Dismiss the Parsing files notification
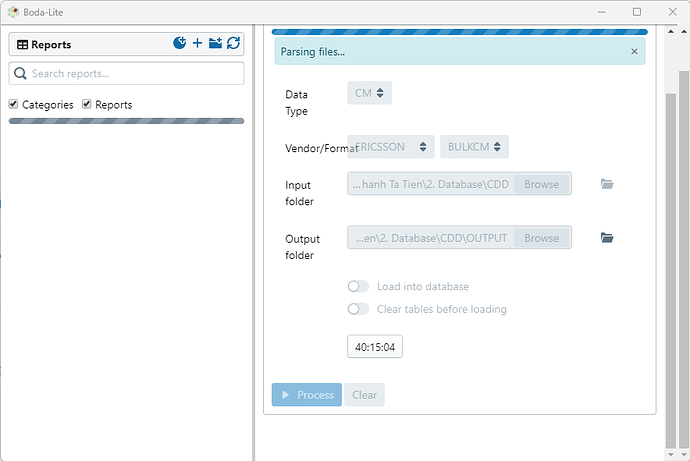The height and width of the screenshot is (461, 690). tap(634, 51)
